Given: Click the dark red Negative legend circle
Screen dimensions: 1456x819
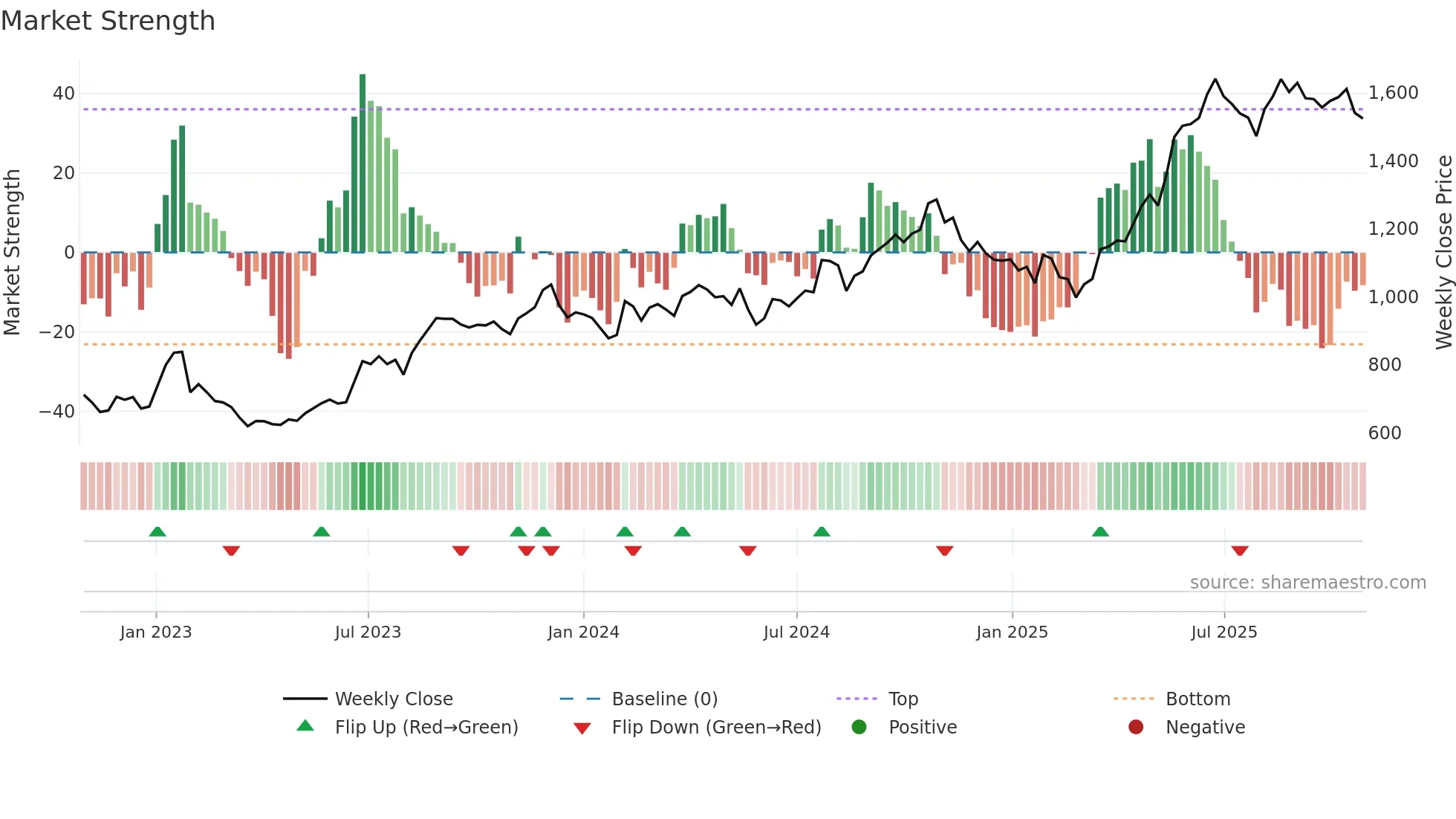Looking at the screenshot, I should click(1136, 727).
